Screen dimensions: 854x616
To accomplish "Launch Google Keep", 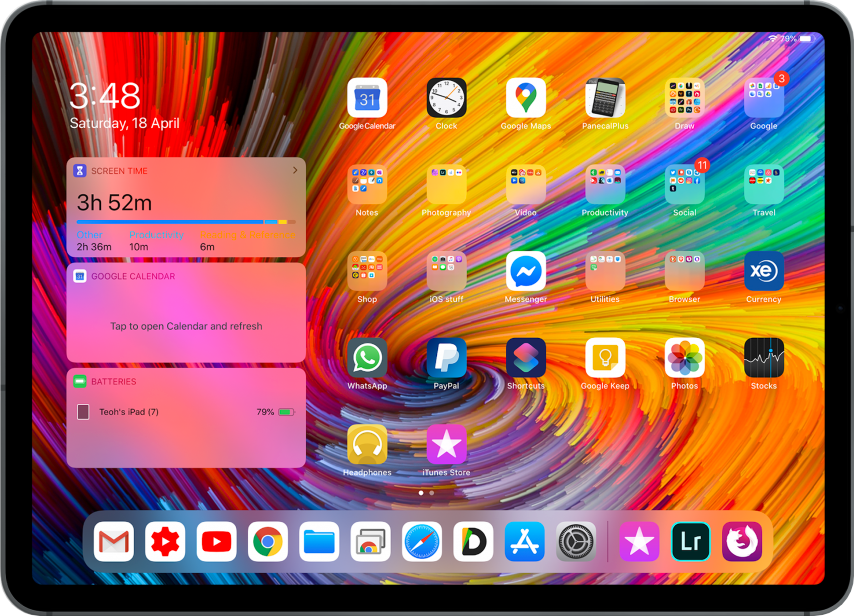I will tap(605, 358).
